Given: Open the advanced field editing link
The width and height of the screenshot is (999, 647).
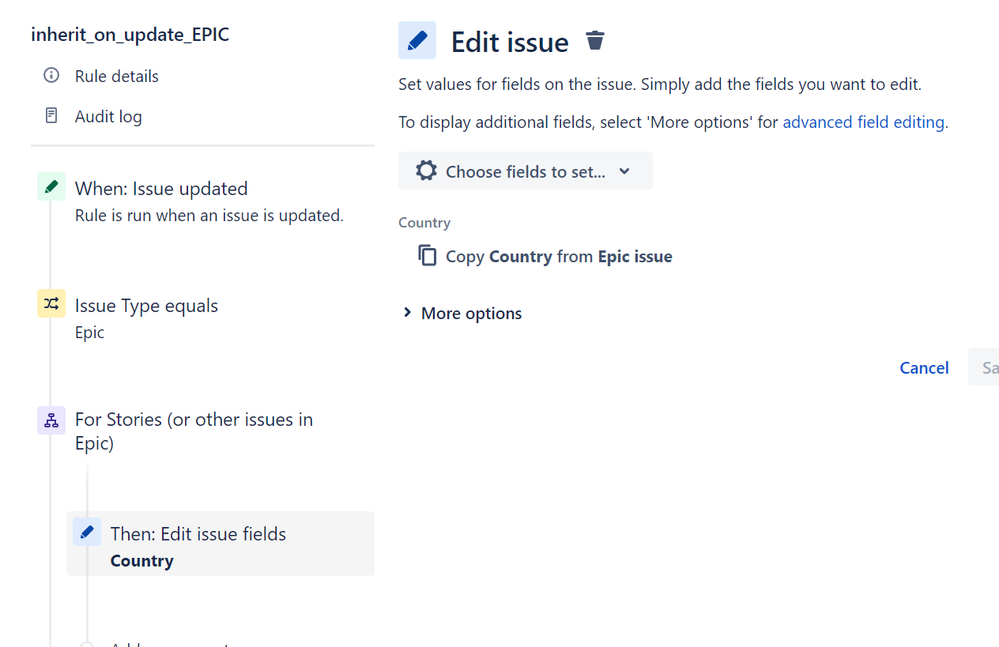Looking at the screenshot, I should (864, 122).
